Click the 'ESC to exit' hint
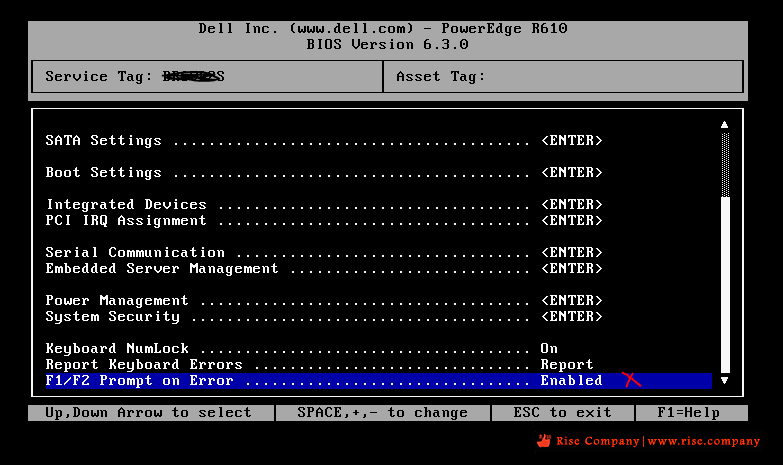This screenshot has width=783, height=465. [x=563, y=413]
